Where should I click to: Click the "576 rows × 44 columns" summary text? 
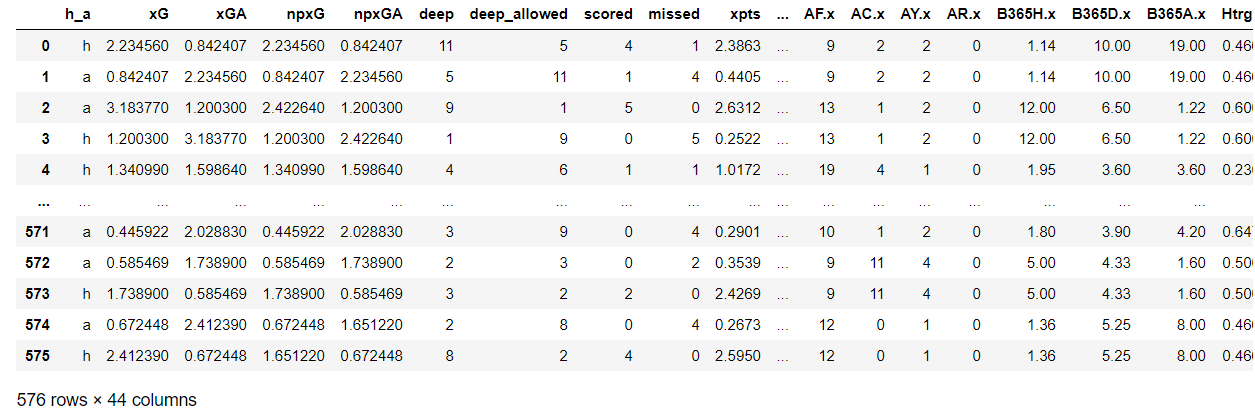[107, 400]
